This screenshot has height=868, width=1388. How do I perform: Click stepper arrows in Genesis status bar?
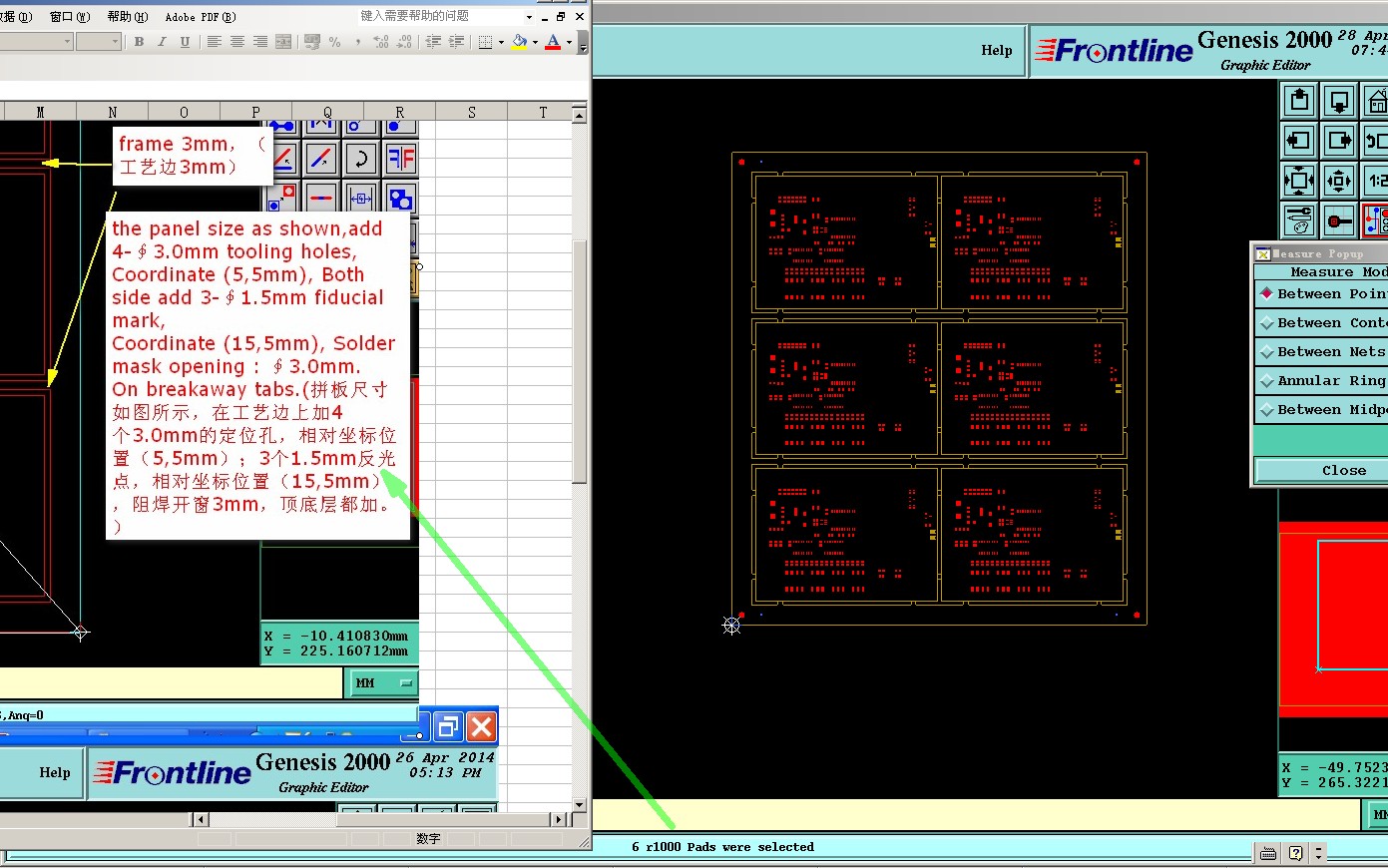click(x=1319, y=853)
